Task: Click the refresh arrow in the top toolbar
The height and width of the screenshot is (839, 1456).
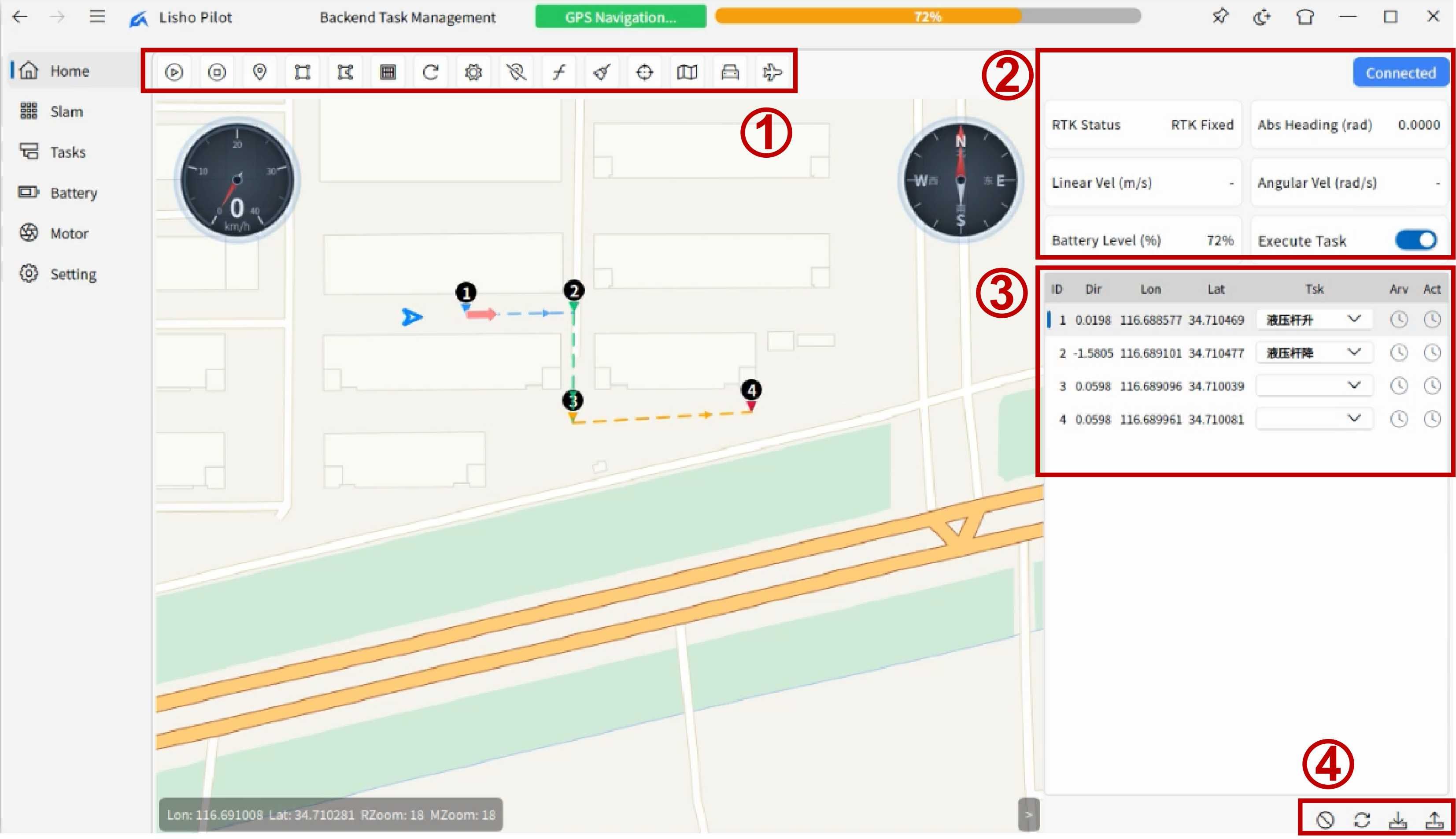Action: pos(431,72)
